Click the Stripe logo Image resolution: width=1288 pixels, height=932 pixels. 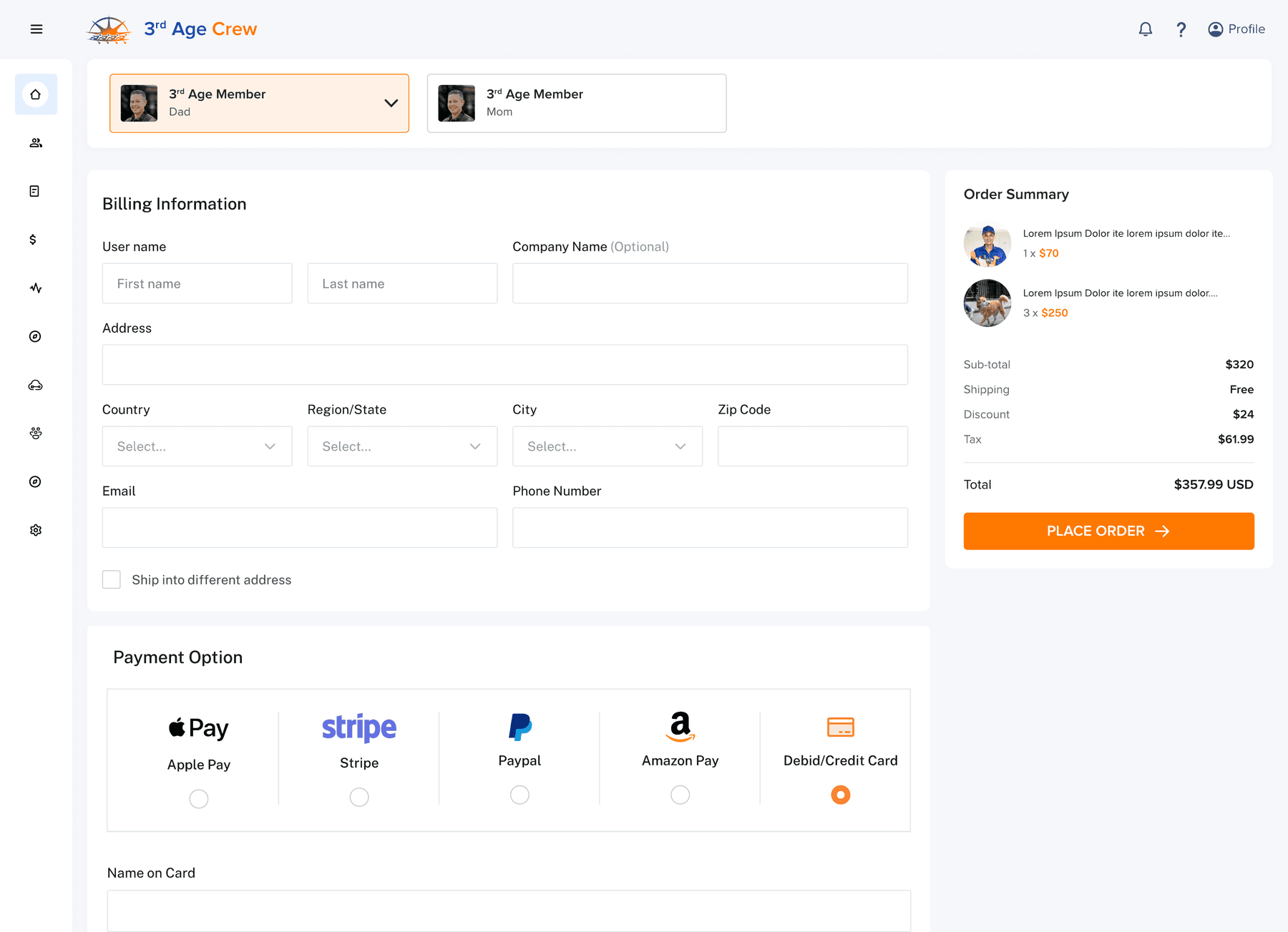pos(359,727)
